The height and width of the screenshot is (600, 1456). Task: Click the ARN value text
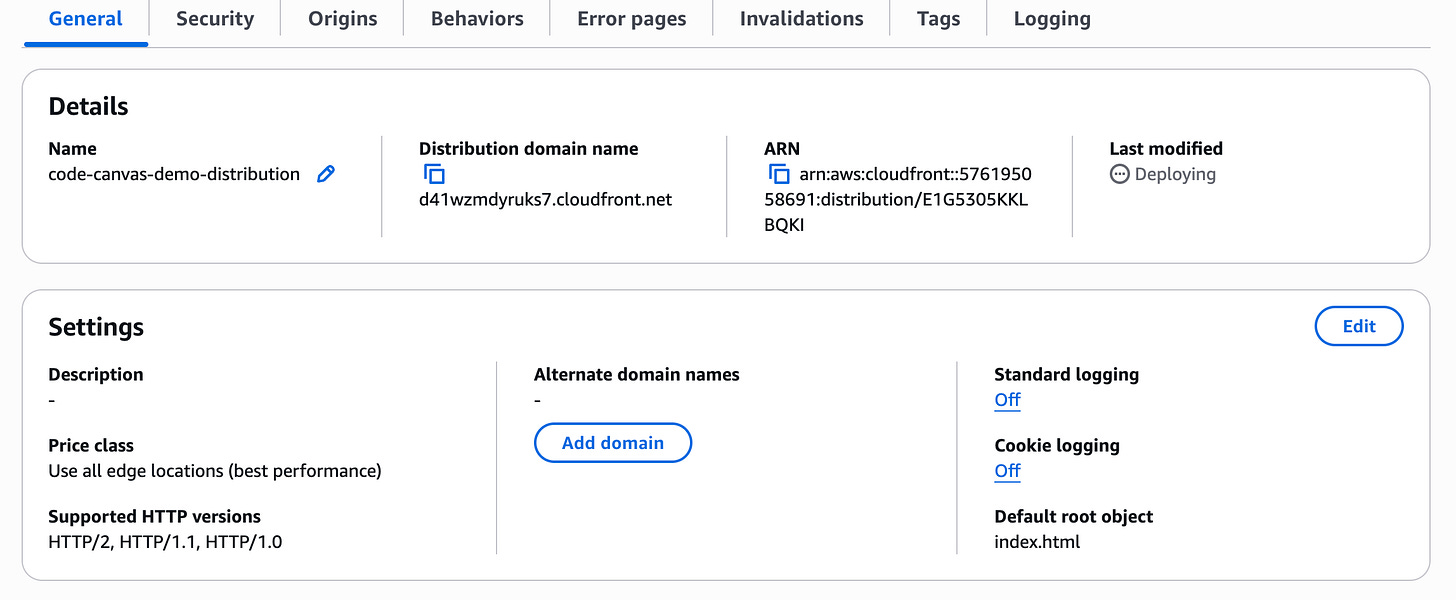click(898, 200)
